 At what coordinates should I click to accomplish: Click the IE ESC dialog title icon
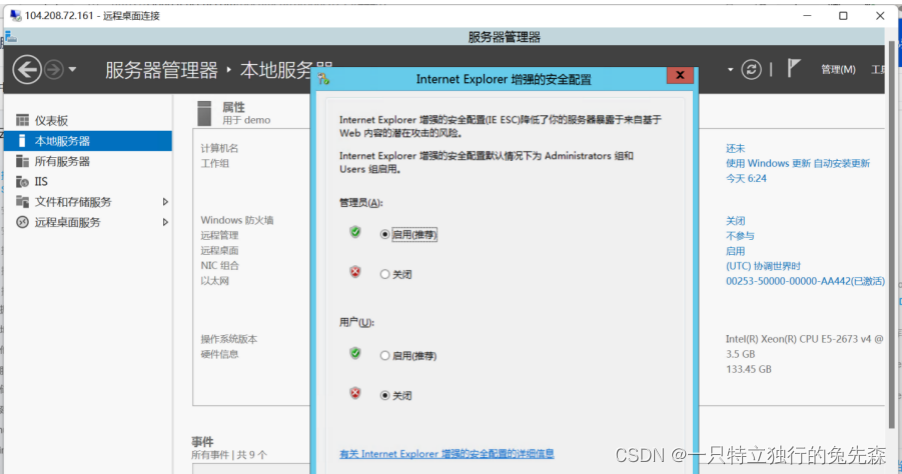tap(324, 79)
